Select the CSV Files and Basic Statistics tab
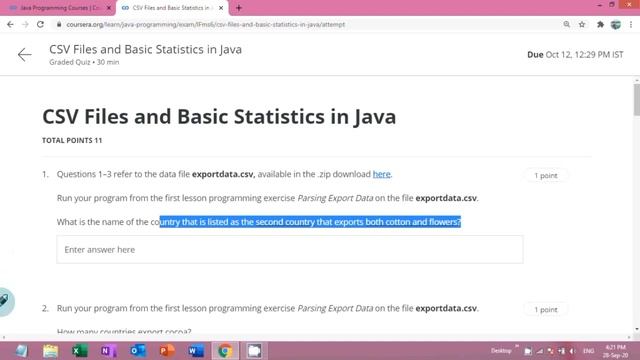The image size is (640, 360). [x=171, y=8]
